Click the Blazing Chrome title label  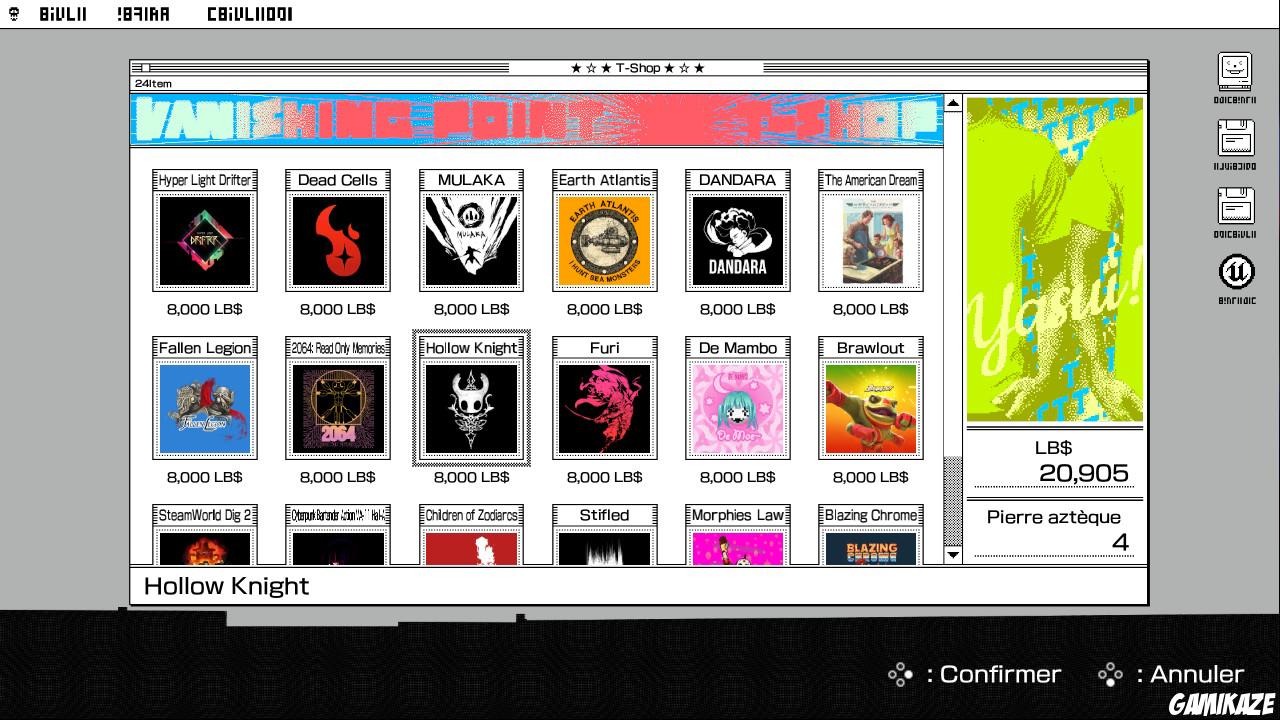tap(871, 516)
